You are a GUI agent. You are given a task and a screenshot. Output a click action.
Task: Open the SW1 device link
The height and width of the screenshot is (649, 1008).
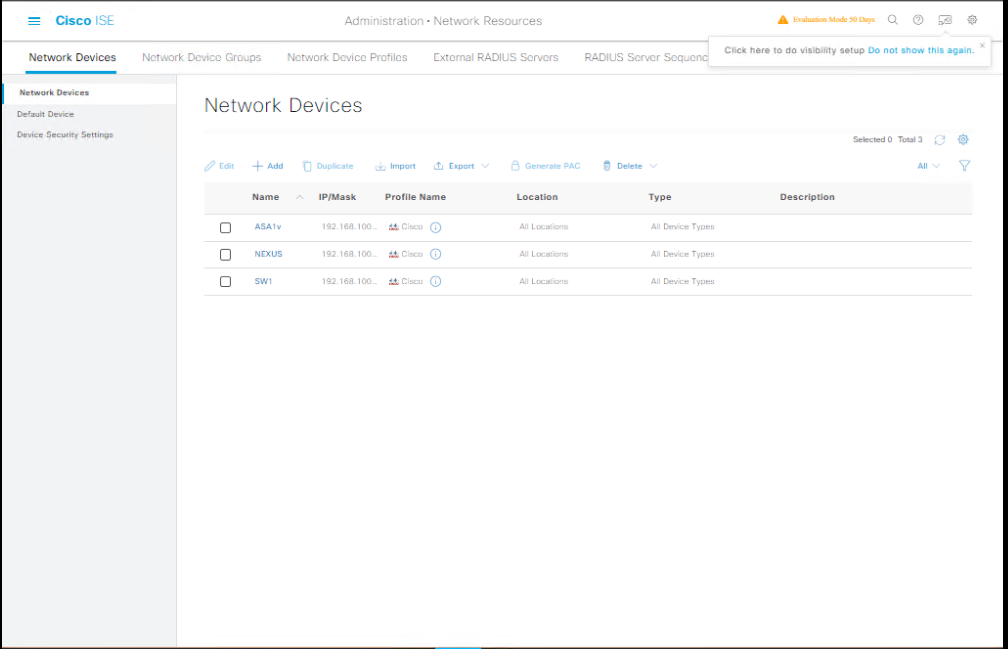pos(264,281)
